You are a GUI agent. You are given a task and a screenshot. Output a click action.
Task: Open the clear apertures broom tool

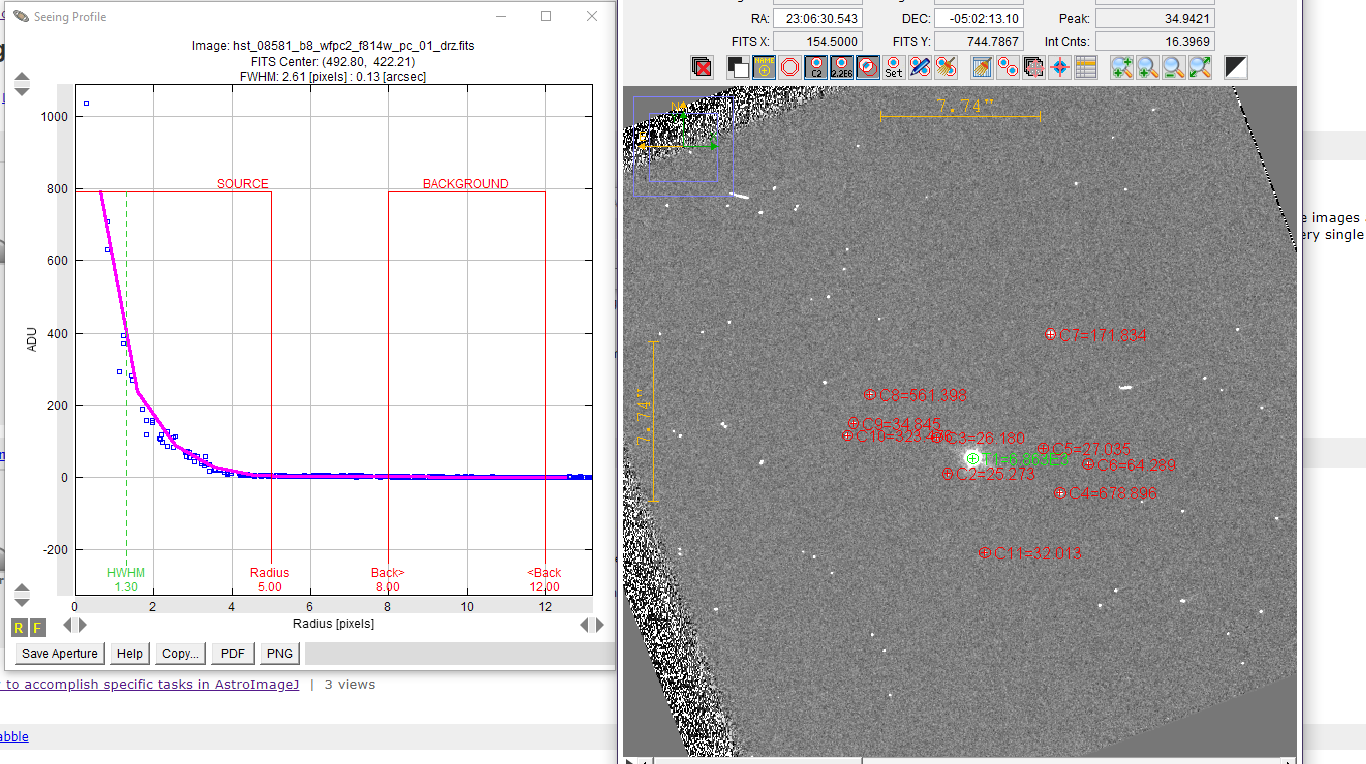pos(946,67)
